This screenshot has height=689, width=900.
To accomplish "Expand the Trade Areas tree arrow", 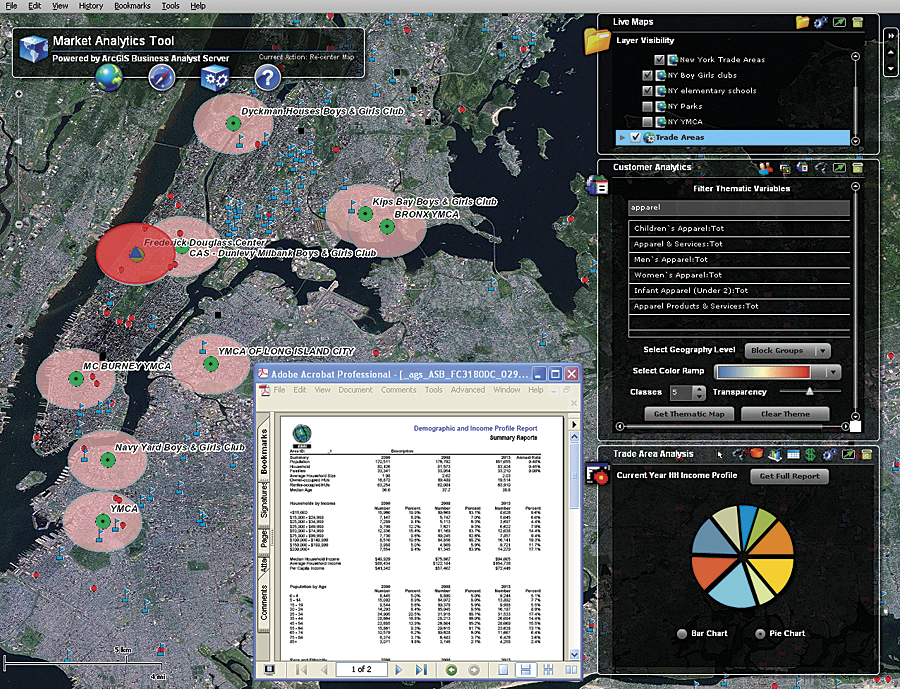I will coord(622,138).
